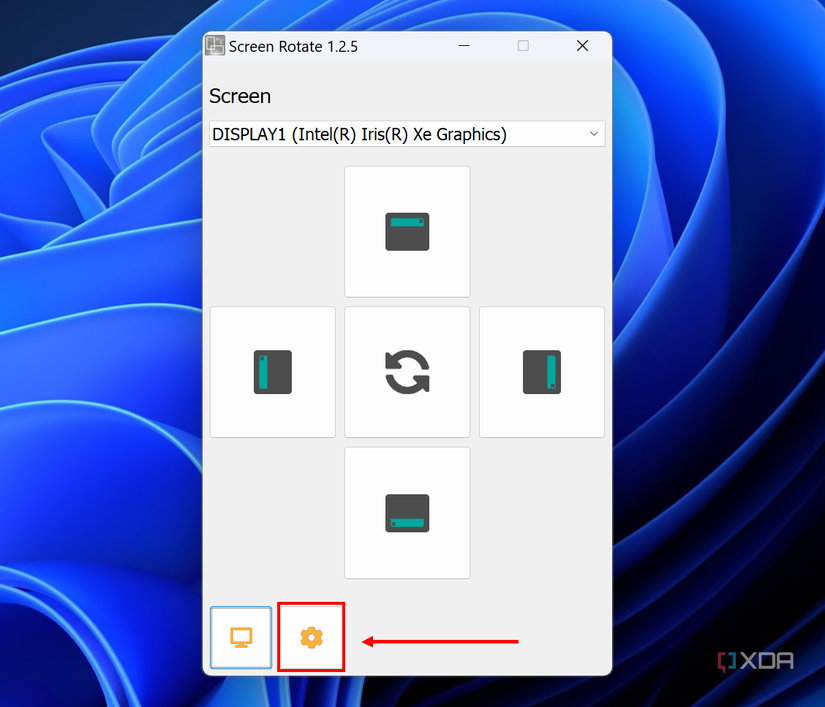This screenshot has width=825, height=707.
Task: Minimize the Screen Rotate window
Action: (463, 45)
